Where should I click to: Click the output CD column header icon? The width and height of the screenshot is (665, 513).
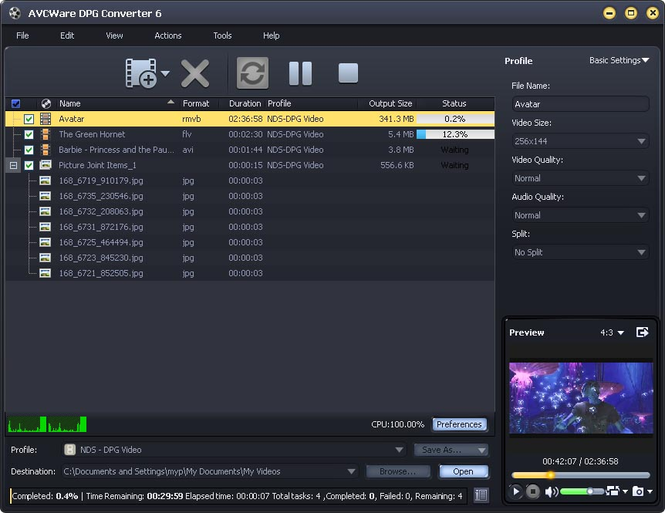click(46, 103)
